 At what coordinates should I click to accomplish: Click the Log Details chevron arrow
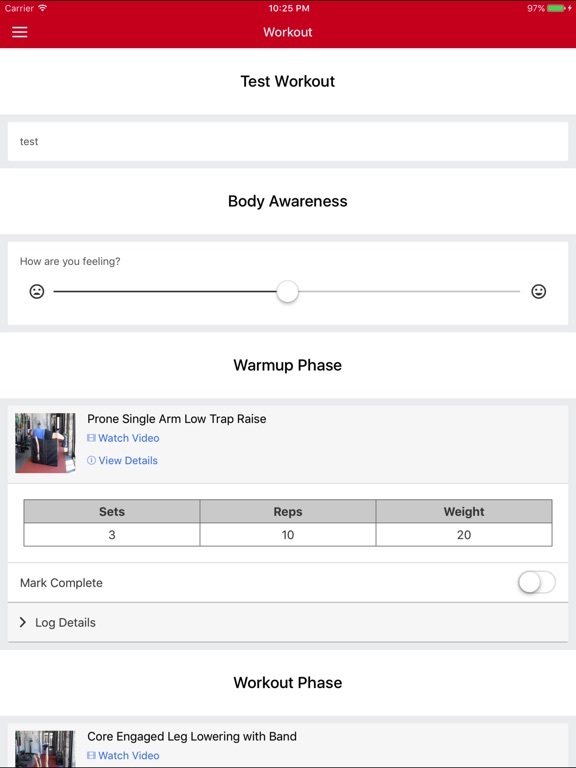coord(23,622)
